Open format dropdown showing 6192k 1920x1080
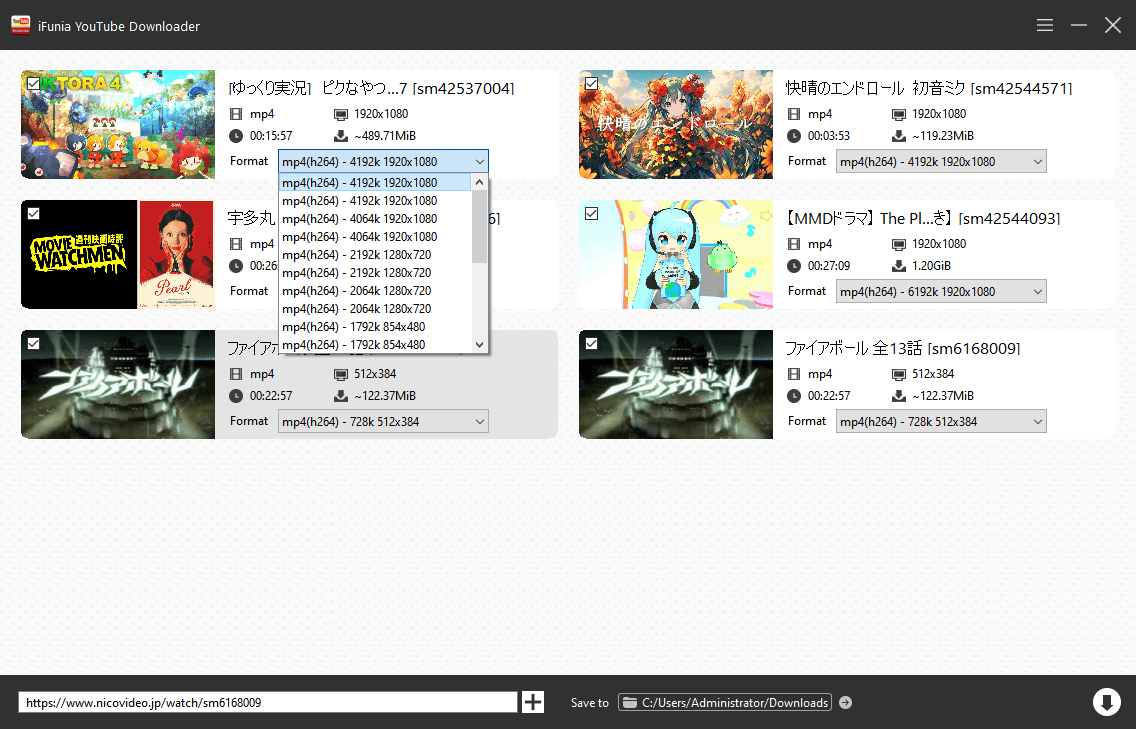The width and height of the screenshot is (1136, 729). (940, 292)
